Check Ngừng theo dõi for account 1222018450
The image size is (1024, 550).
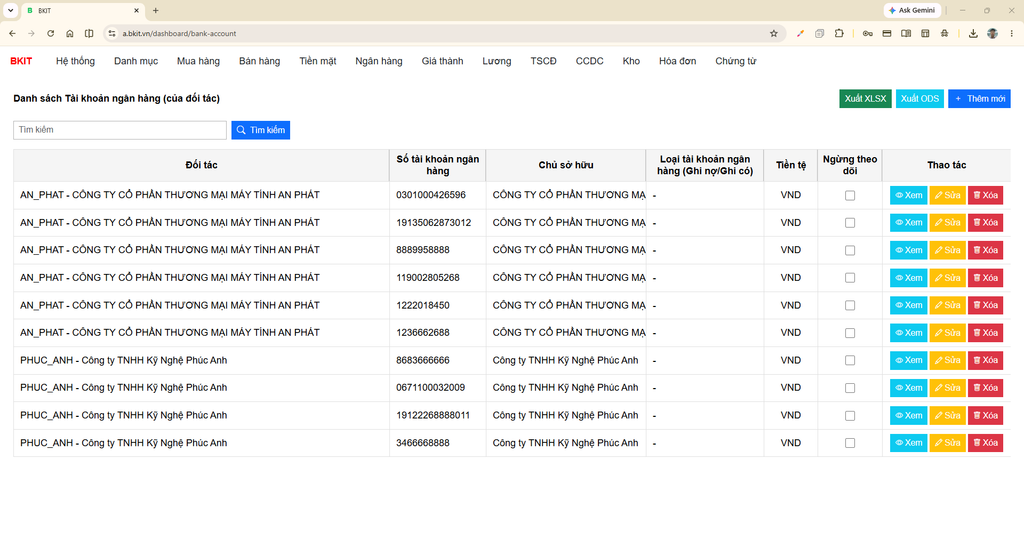(850, 305)
